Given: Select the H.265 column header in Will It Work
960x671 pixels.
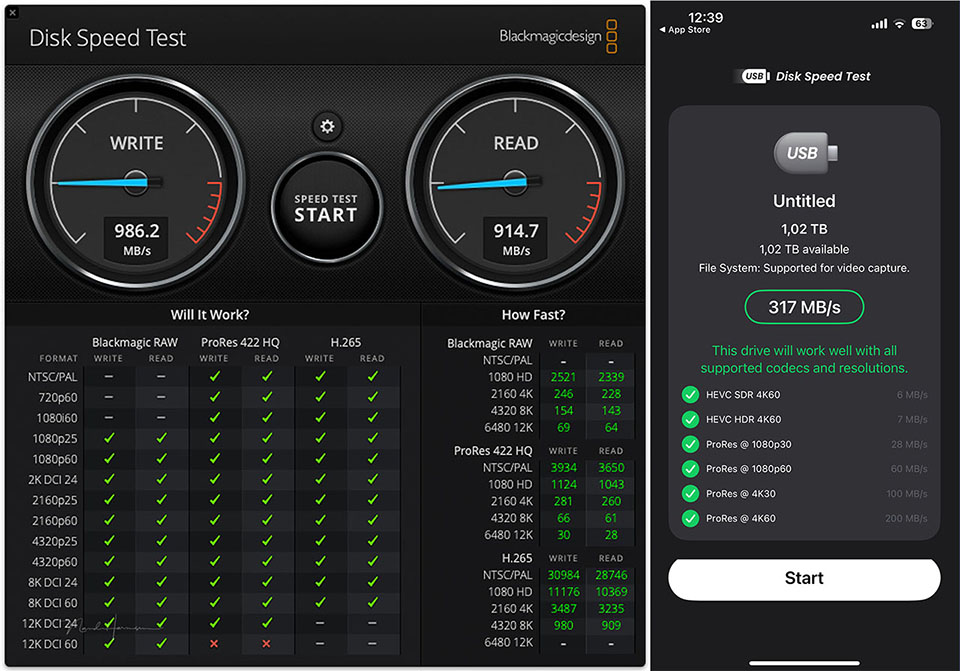Looking at the screenshot, I should 346,343.
